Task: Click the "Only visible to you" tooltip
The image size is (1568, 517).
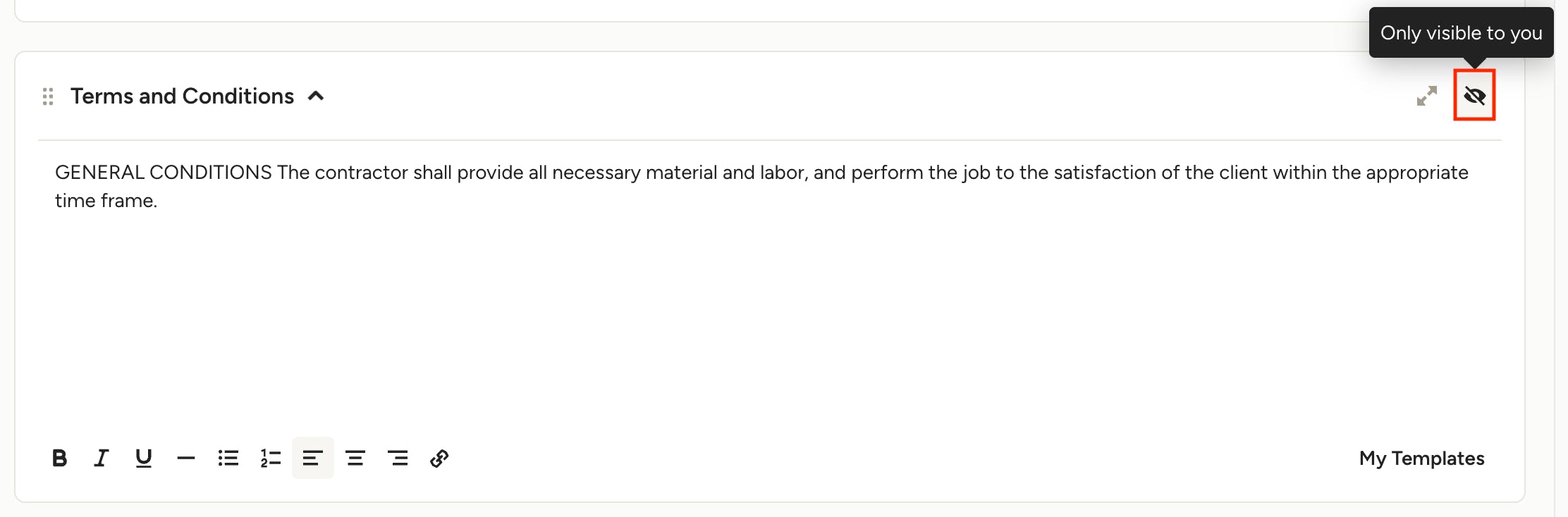Action: pyautogui.click(x=1461, y=33)
